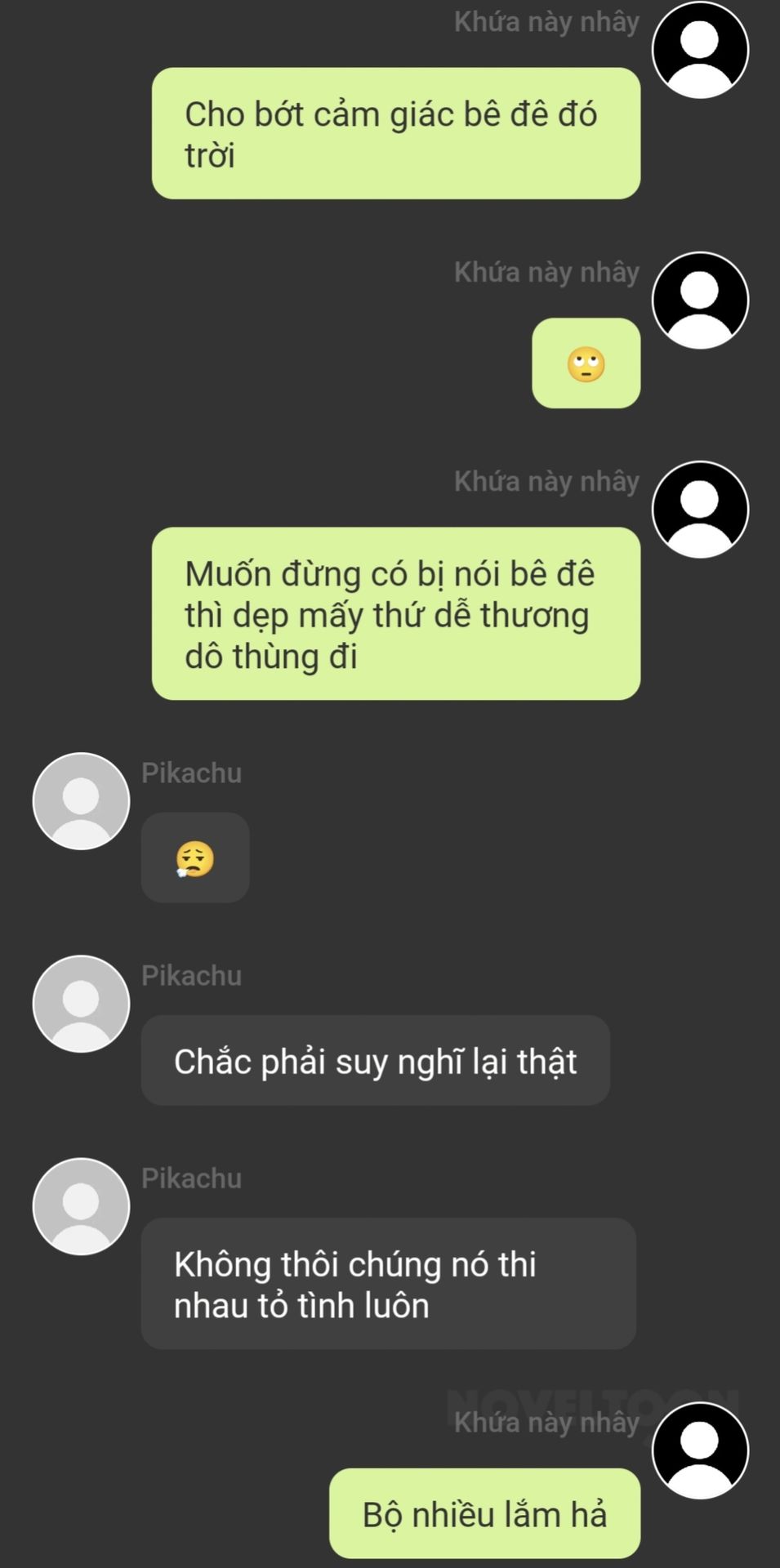Tap the black avatar next to the eye-roll emoji bubble

[700, 301]
